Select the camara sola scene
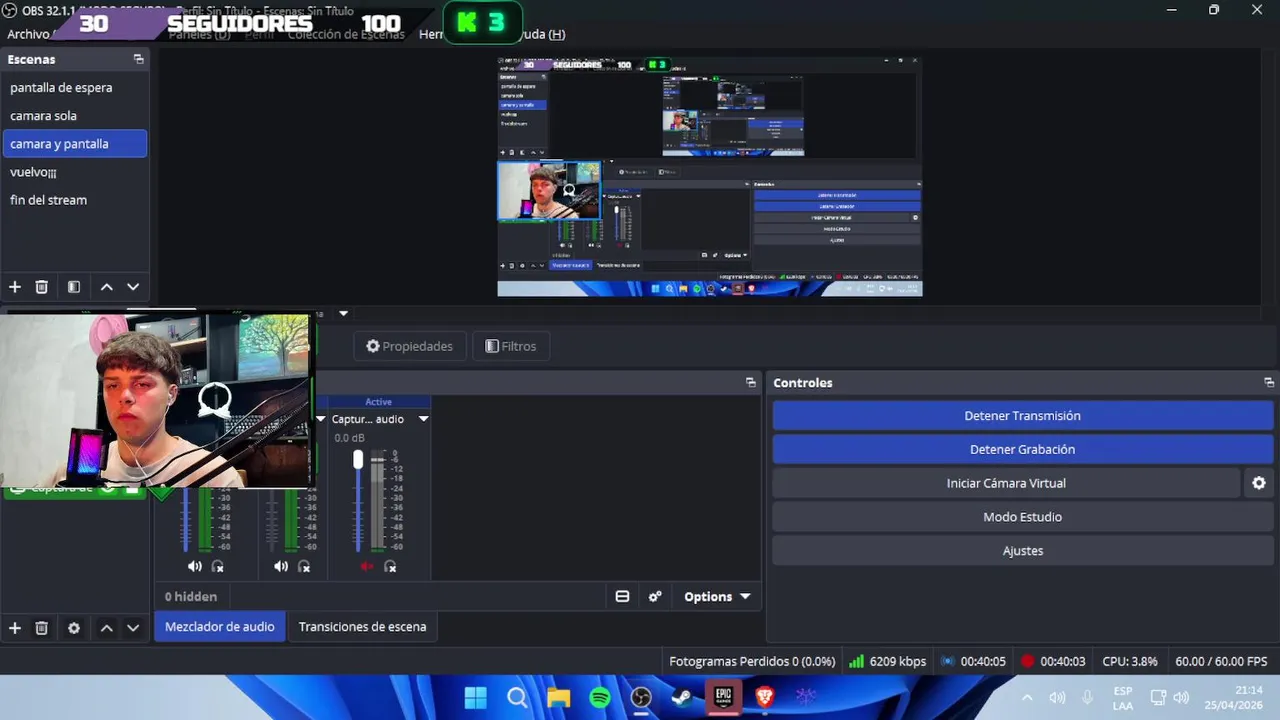1280x720 pixels. coord(75,116)
